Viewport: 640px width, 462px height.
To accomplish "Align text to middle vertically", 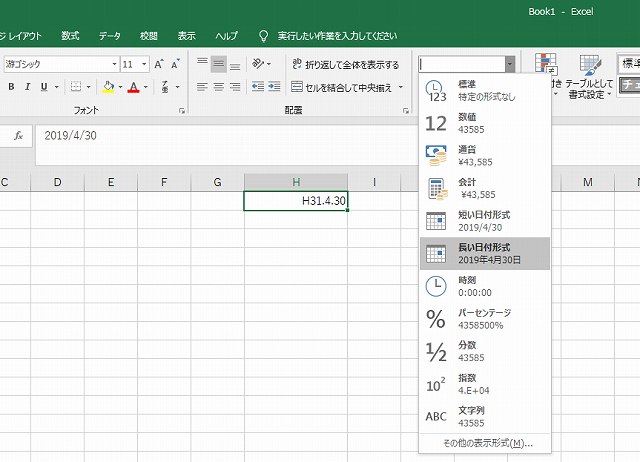I will [218, 64].
